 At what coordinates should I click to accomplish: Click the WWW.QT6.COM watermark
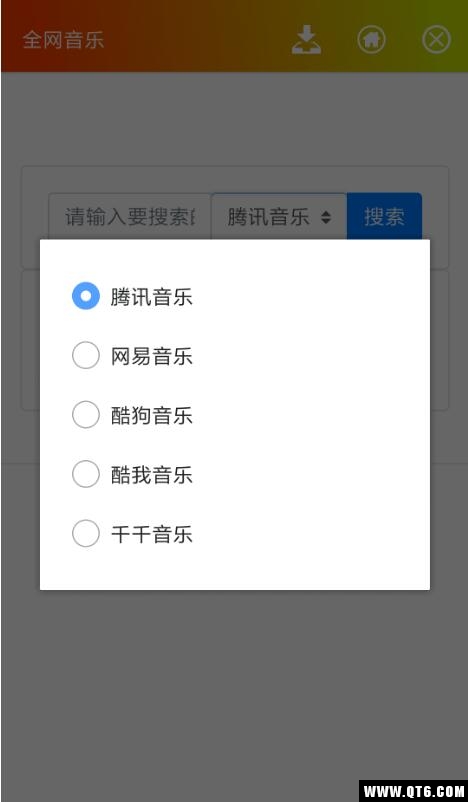(413, 791)
